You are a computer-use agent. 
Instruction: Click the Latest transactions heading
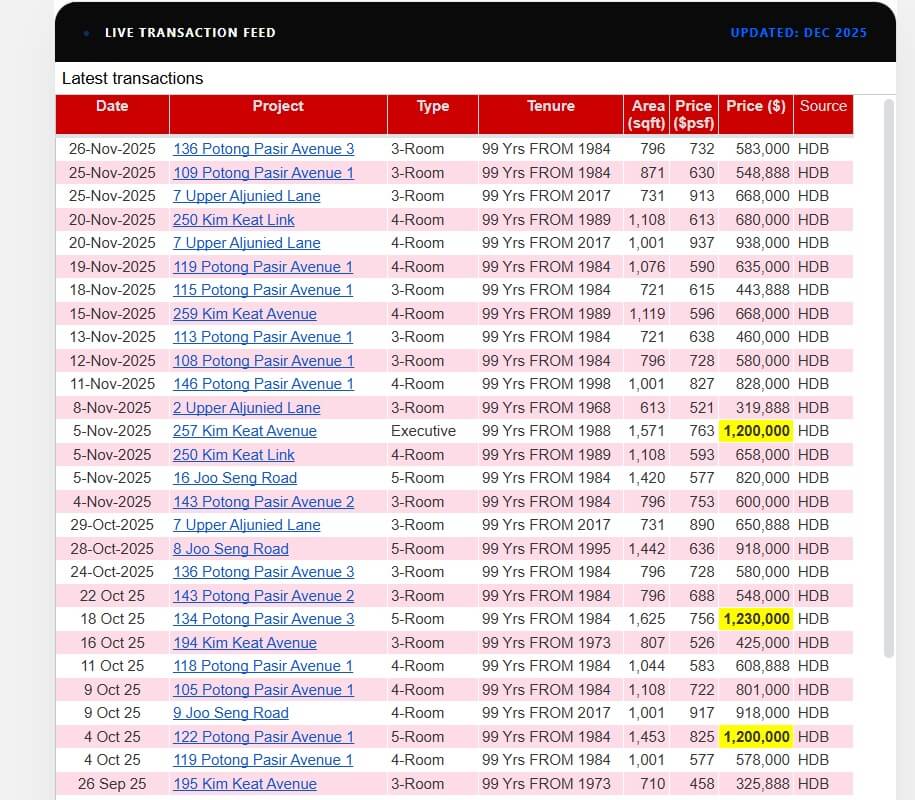[133, 78]
